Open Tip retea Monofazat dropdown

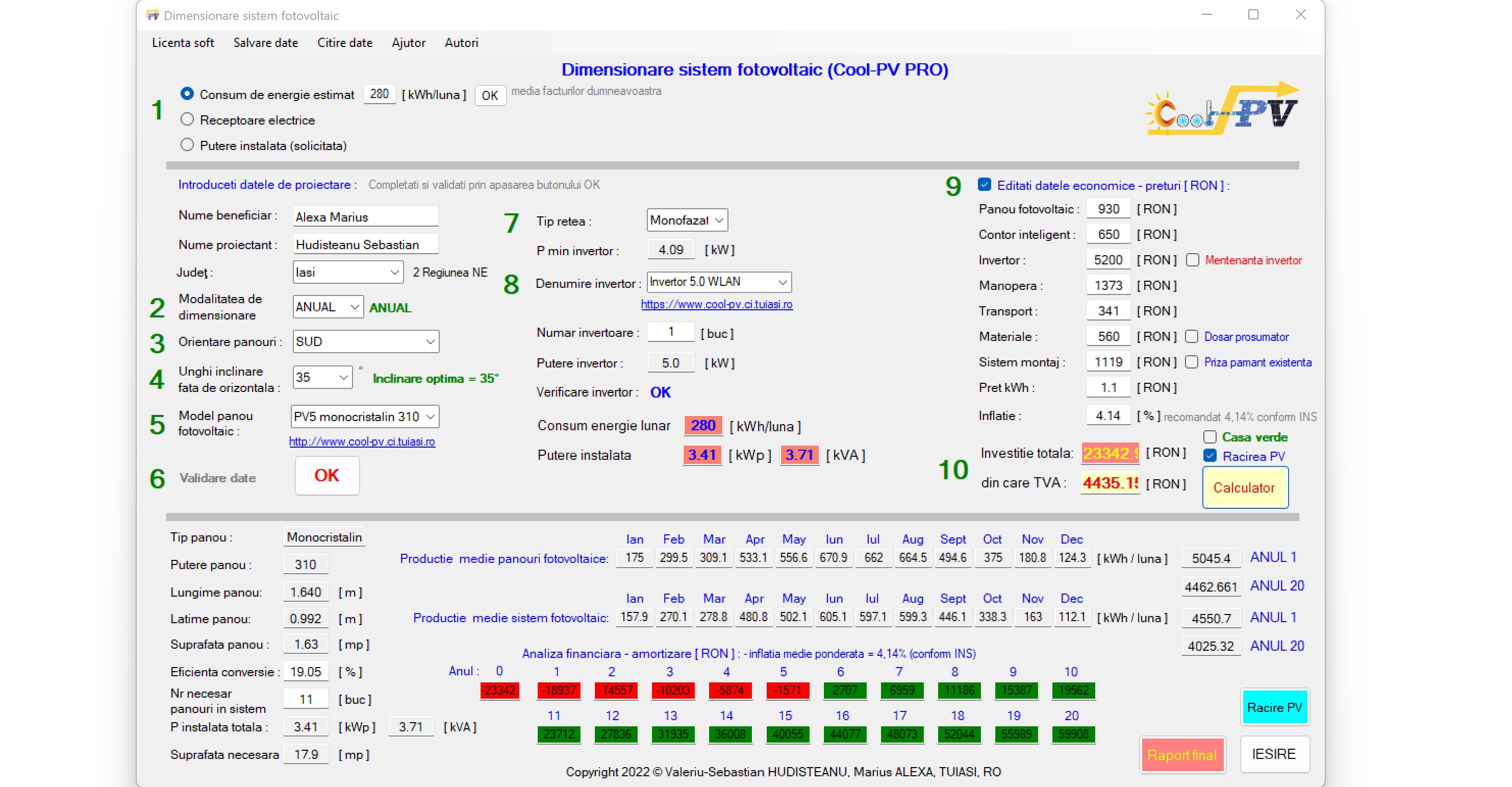coord(687,220)
